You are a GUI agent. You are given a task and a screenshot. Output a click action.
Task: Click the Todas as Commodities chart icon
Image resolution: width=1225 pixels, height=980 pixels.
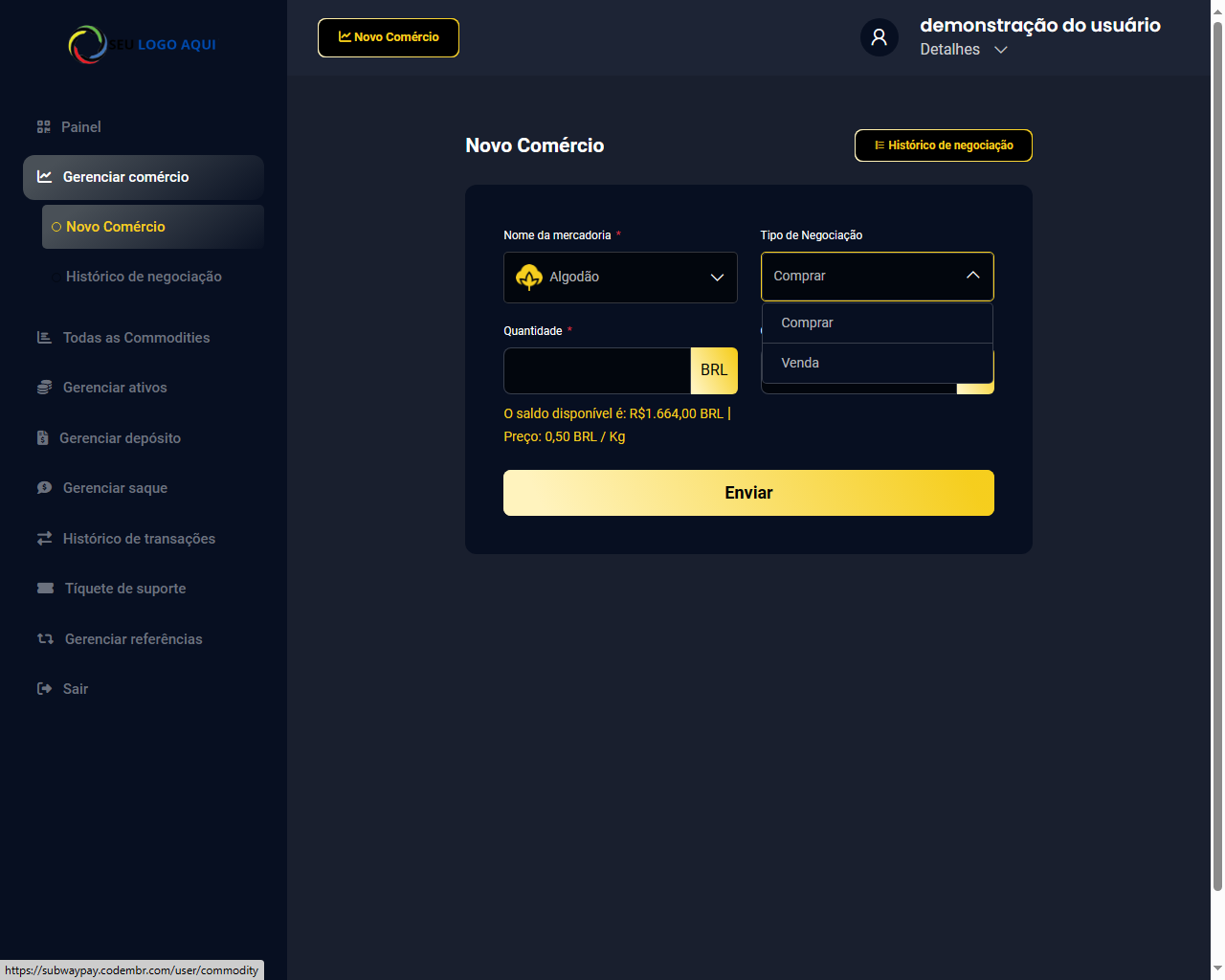44,338
